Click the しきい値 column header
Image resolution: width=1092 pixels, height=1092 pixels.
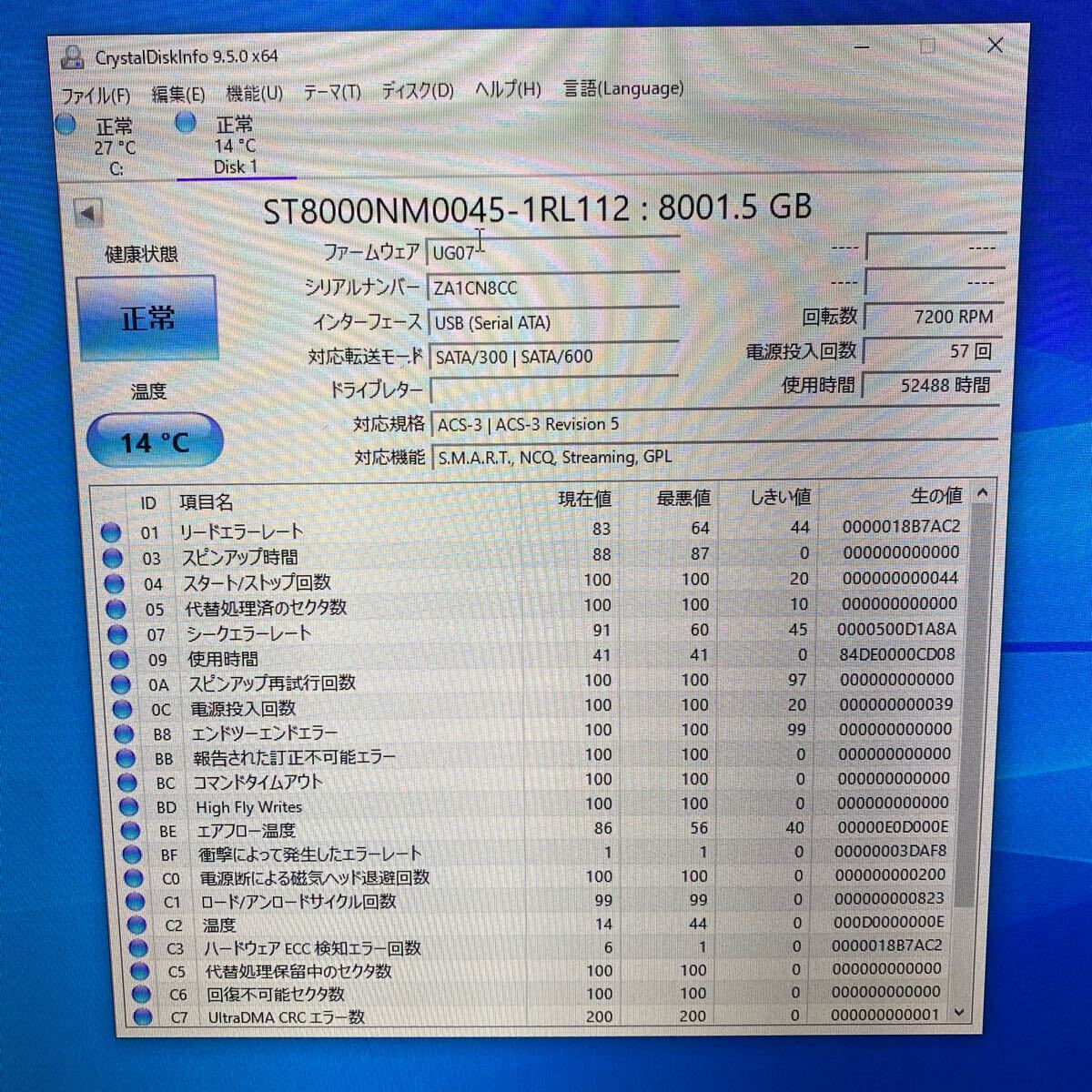780,497
